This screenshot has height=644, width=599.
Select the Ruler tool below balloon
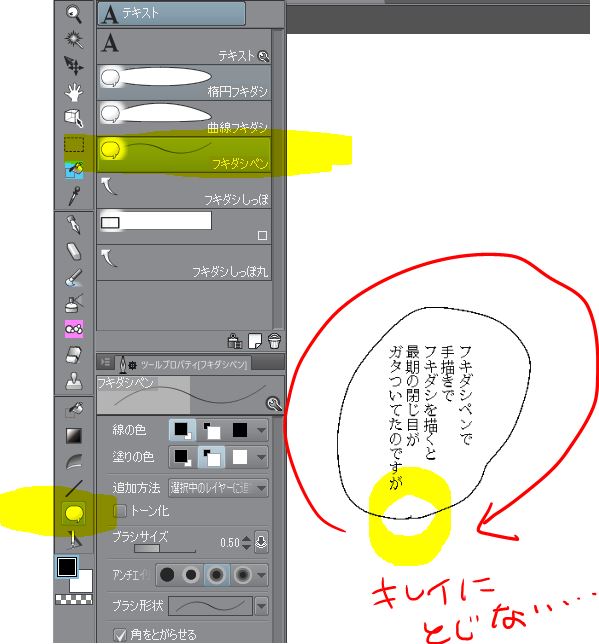click(x=74, y=540)
